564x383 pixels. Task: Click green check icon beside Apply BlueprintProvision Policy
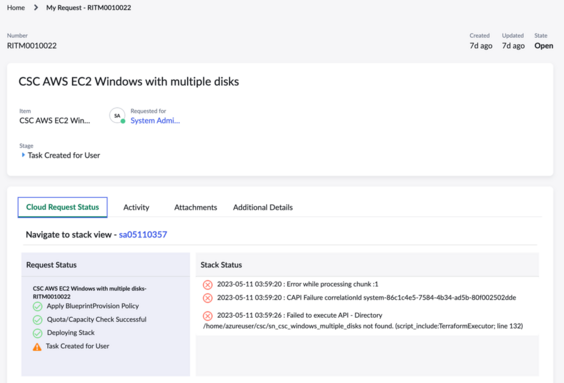[x=37, y=306]
